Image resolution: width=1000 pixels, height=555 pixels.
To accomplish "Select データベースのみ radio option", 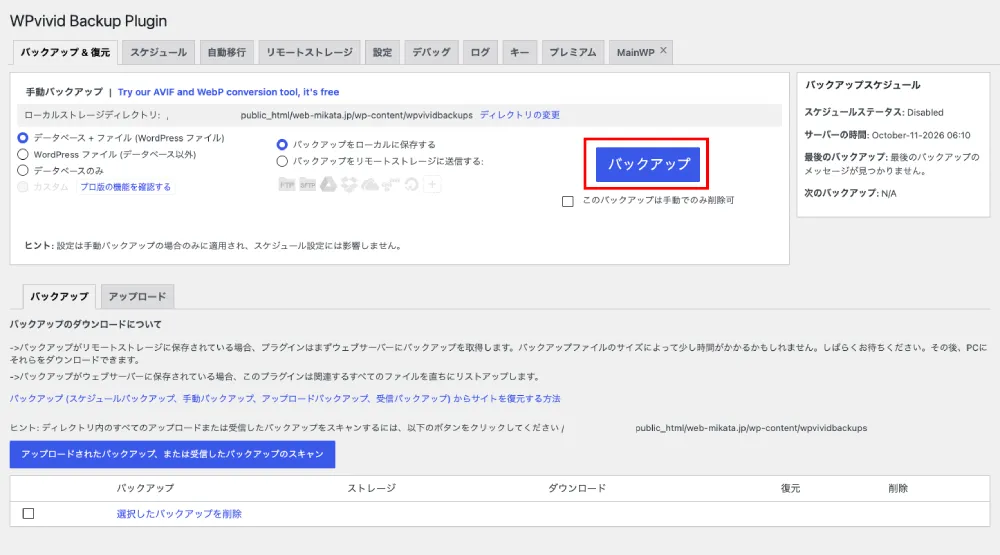I will point(23,170).
